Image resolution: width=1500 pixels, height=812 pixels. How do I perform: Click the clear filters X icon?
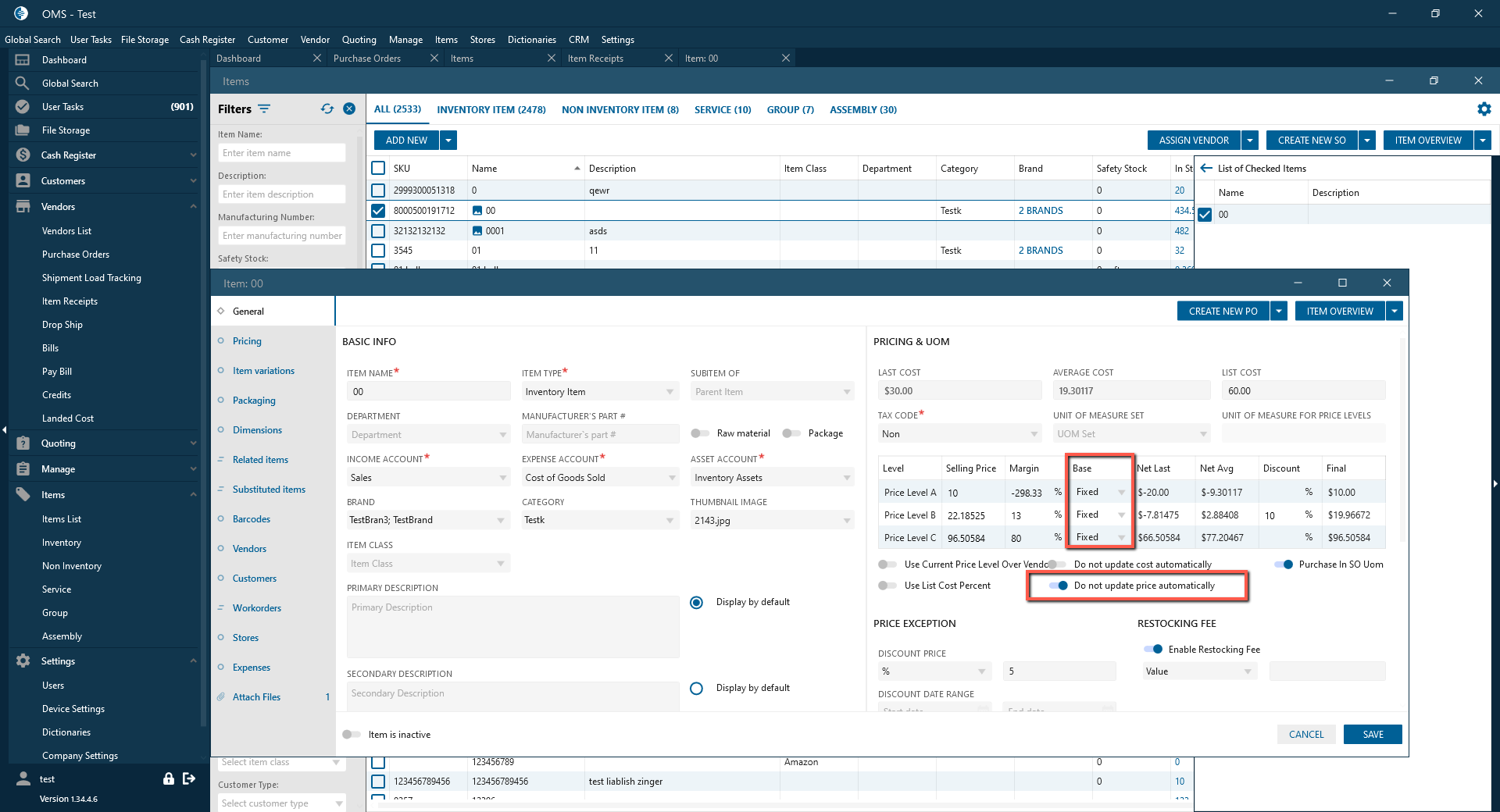[x=349, y=109]
